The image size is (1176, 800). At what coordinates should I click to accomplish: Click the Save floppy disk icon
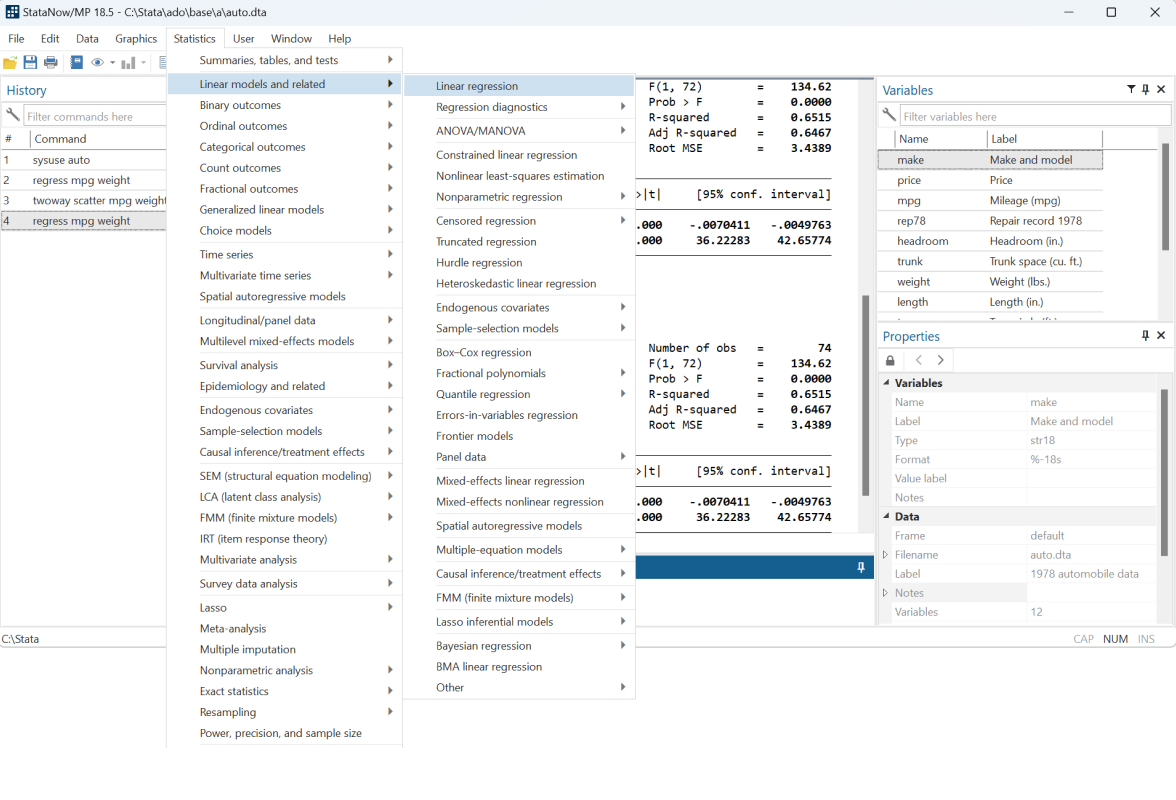click(x=31, y=63)
